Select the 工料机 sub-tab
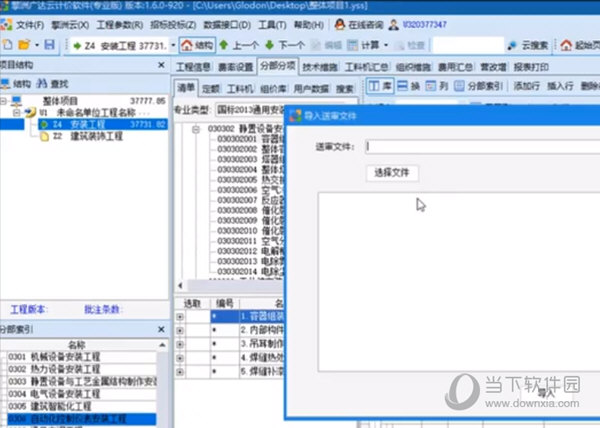The height and width of the screenshot is (428, 600). [x=240, y=89]
